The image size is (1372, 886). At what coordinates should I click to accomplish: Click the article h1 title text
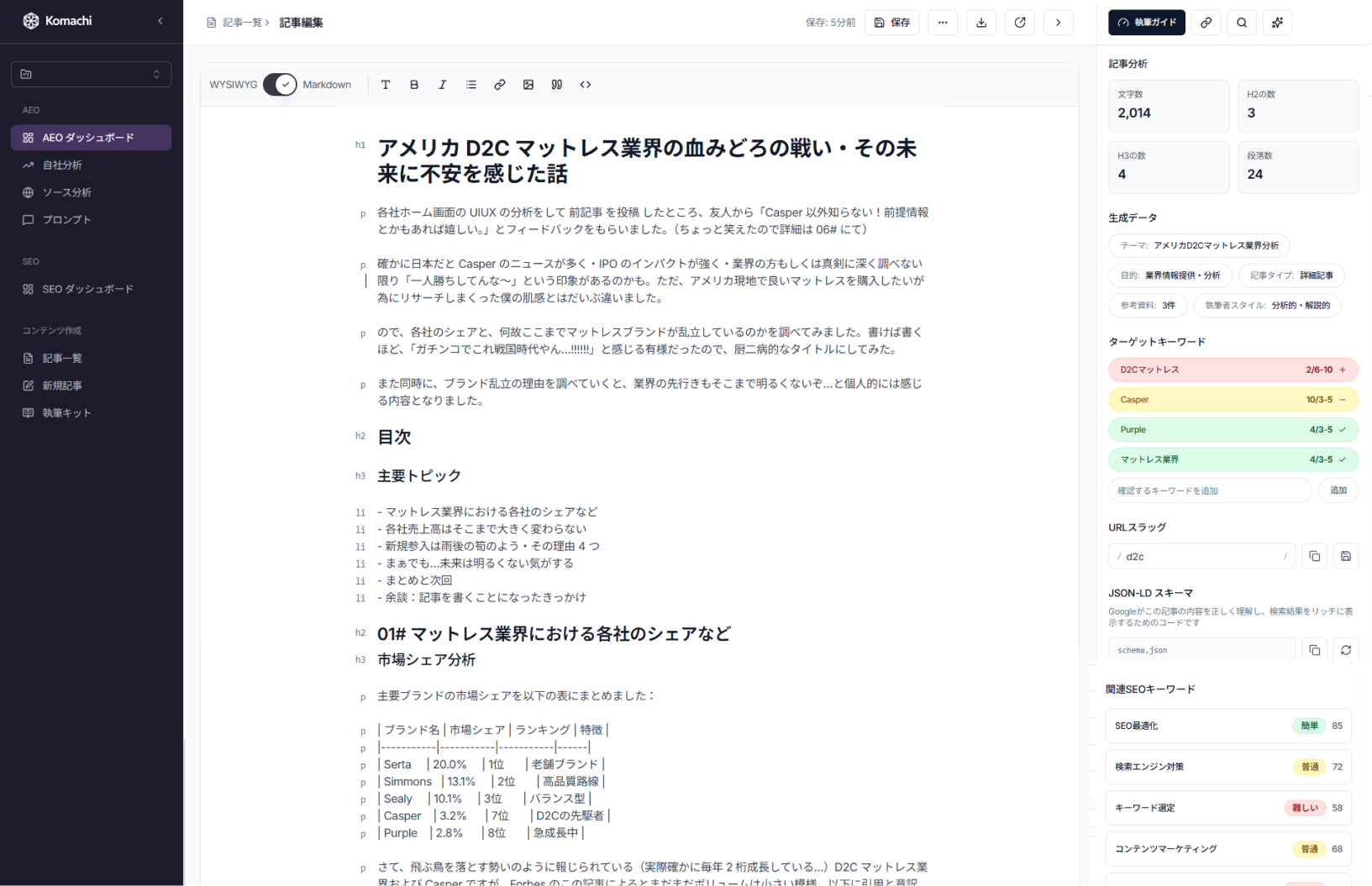click(647, 161)
